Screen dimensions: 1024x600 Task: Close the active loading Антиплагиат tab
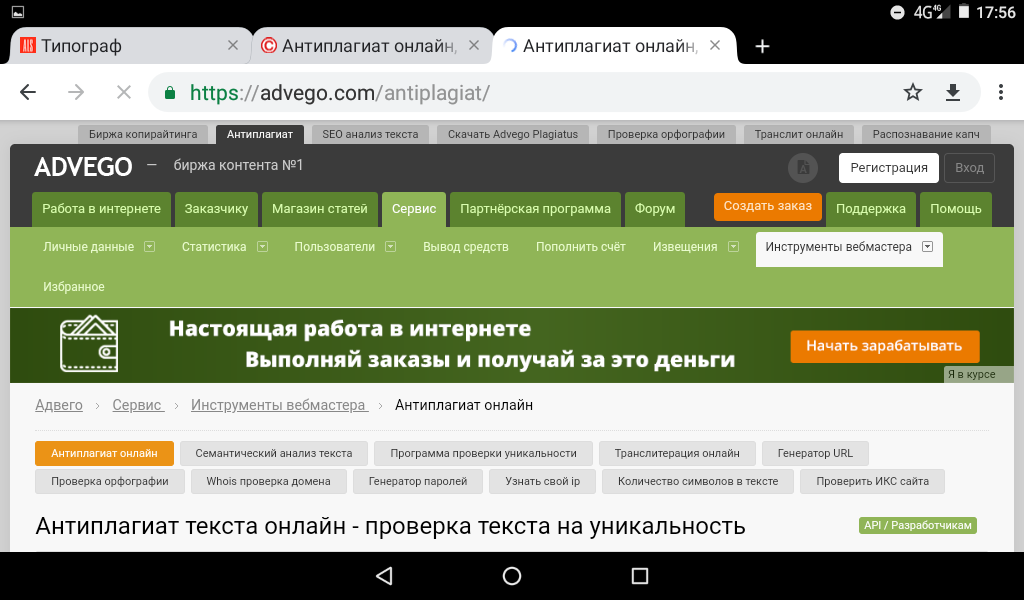(715, 45)
